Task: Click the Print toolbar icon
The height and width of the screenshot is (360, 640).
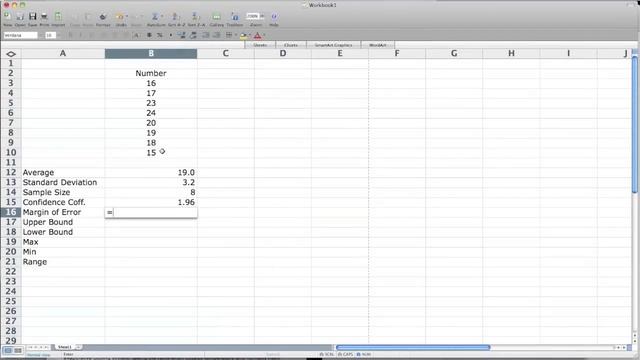Action: click(44, 16)
